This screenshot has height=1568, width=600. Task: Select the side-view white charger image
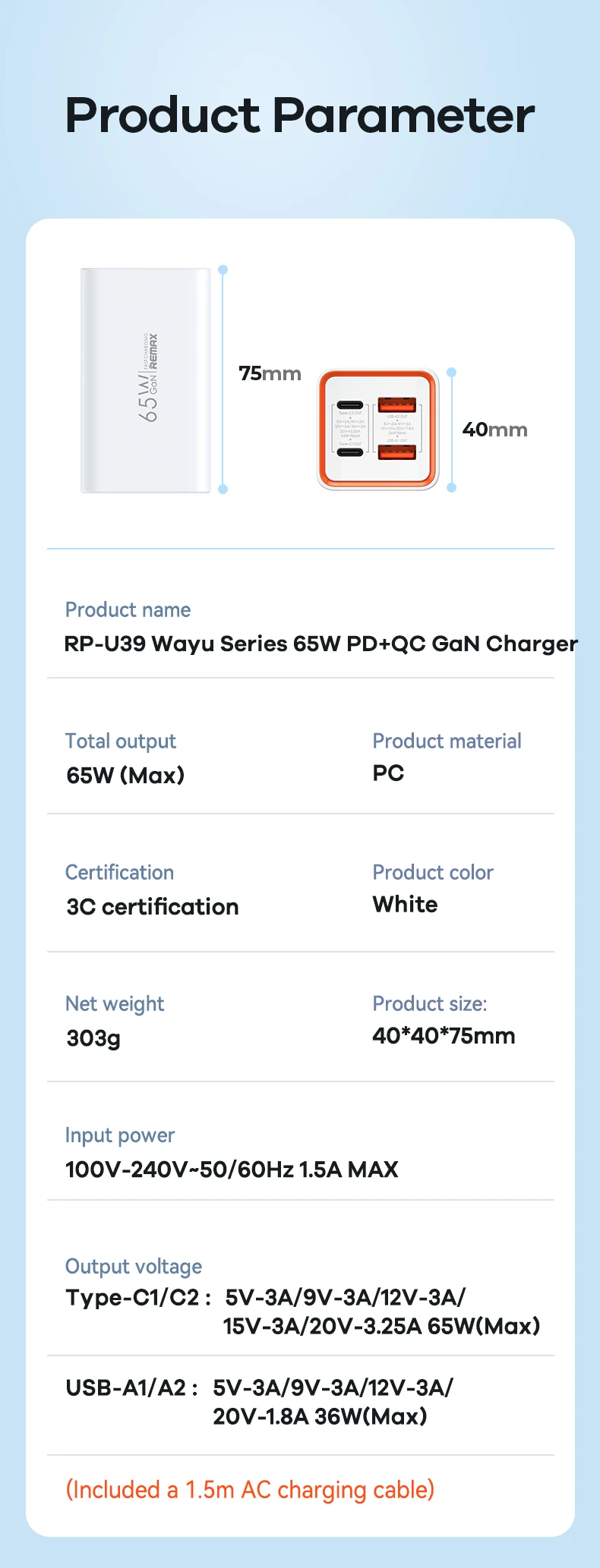pos(146,379)
